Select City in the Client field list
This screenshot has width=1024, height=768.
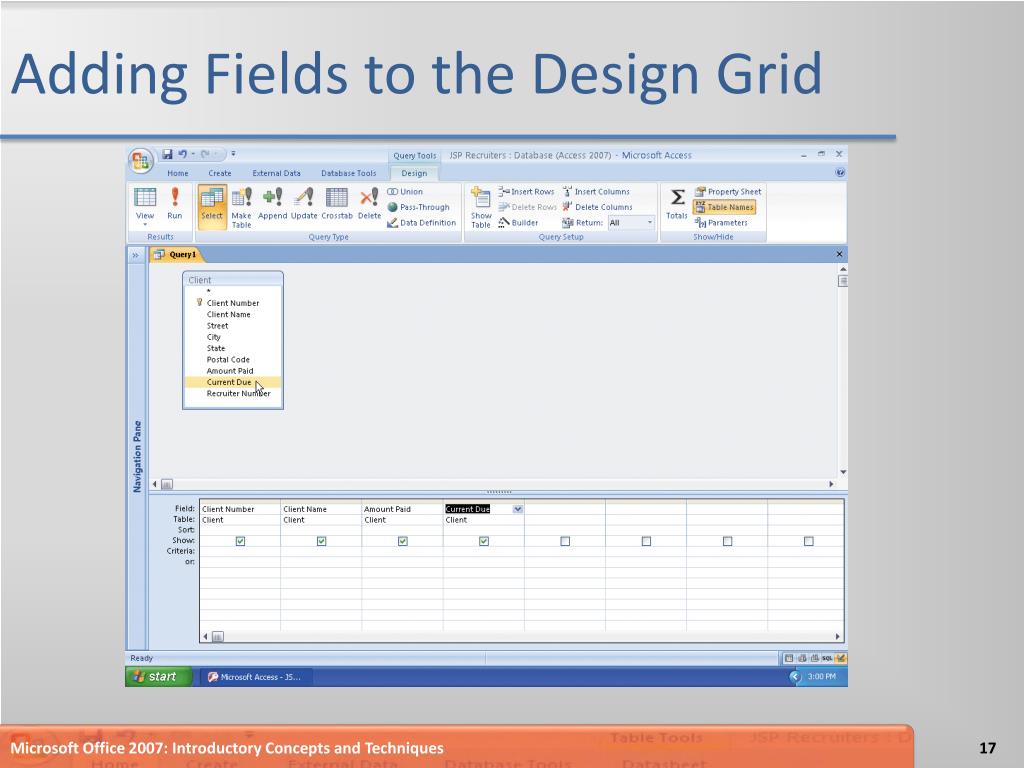(x=214, y=337)
